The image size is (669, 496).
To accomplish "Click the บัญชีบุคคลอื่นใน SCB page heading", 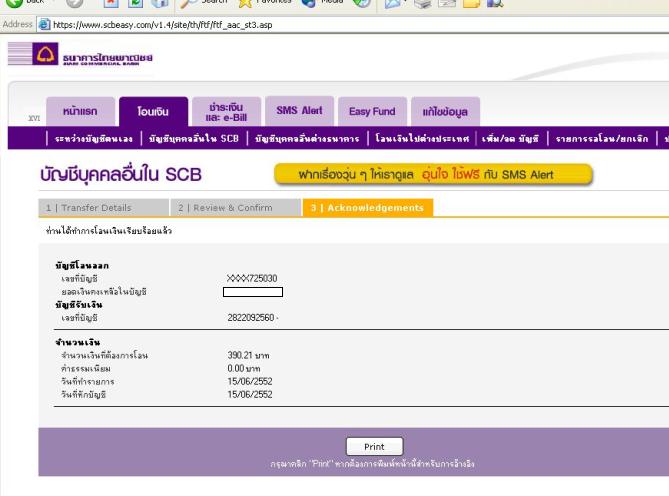I will [x=121, y=174].
